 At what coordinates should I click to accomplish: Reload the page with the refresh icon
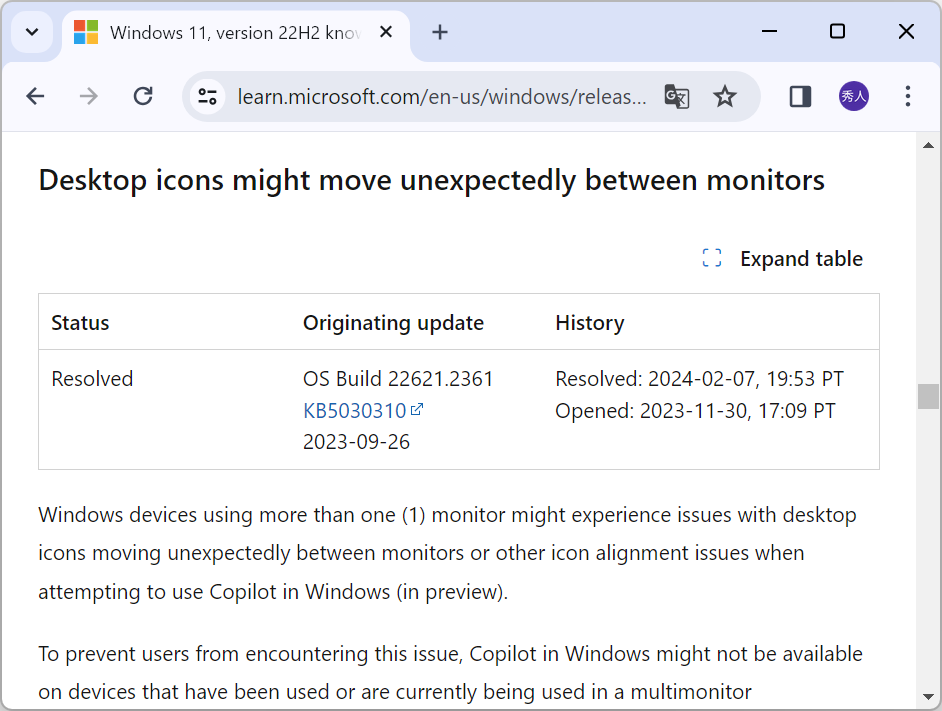pyautogui.click(x=143, y=96)
